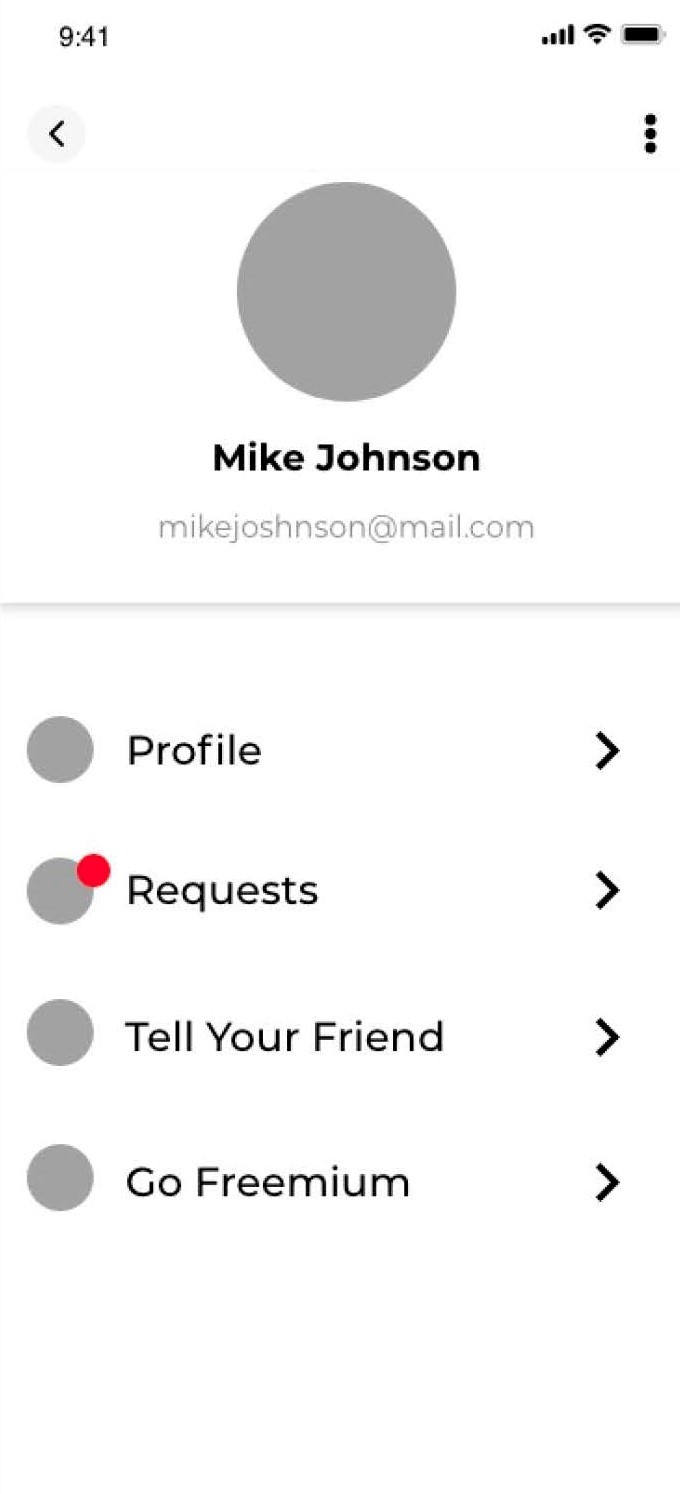This screenshot has height=1494, width=680.
Task: Tap the large profile avatar placeholder
Action: tap(346, 292)
